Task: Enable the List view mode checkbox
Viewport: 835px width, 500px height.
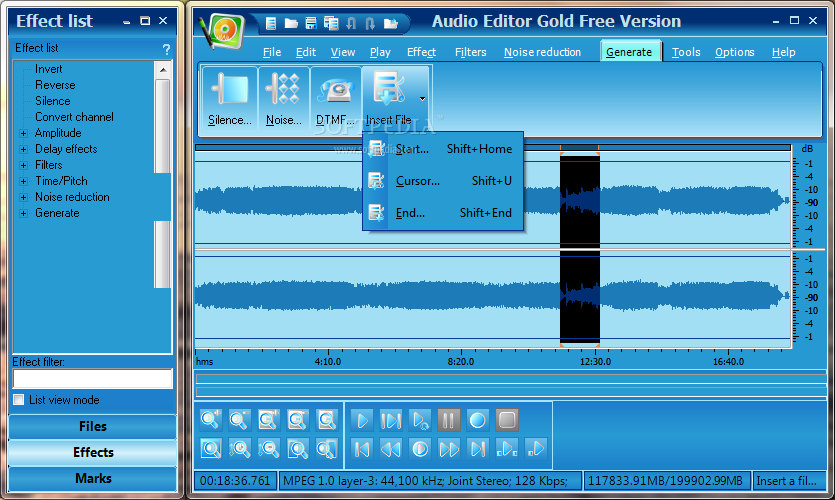Action: pos(19,400)
